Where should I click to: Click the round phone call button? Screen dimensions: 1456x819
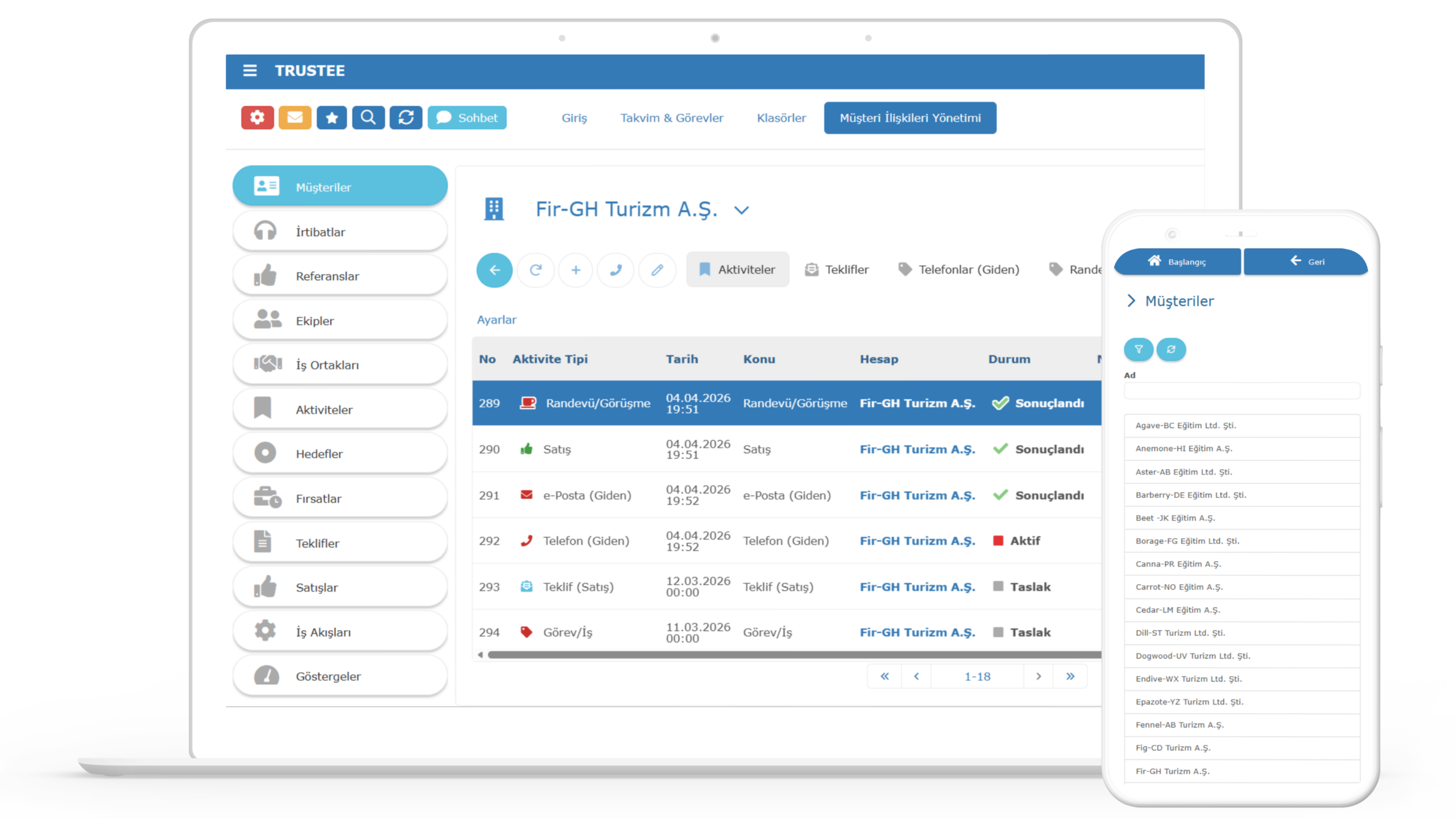[x=616, y=270]
